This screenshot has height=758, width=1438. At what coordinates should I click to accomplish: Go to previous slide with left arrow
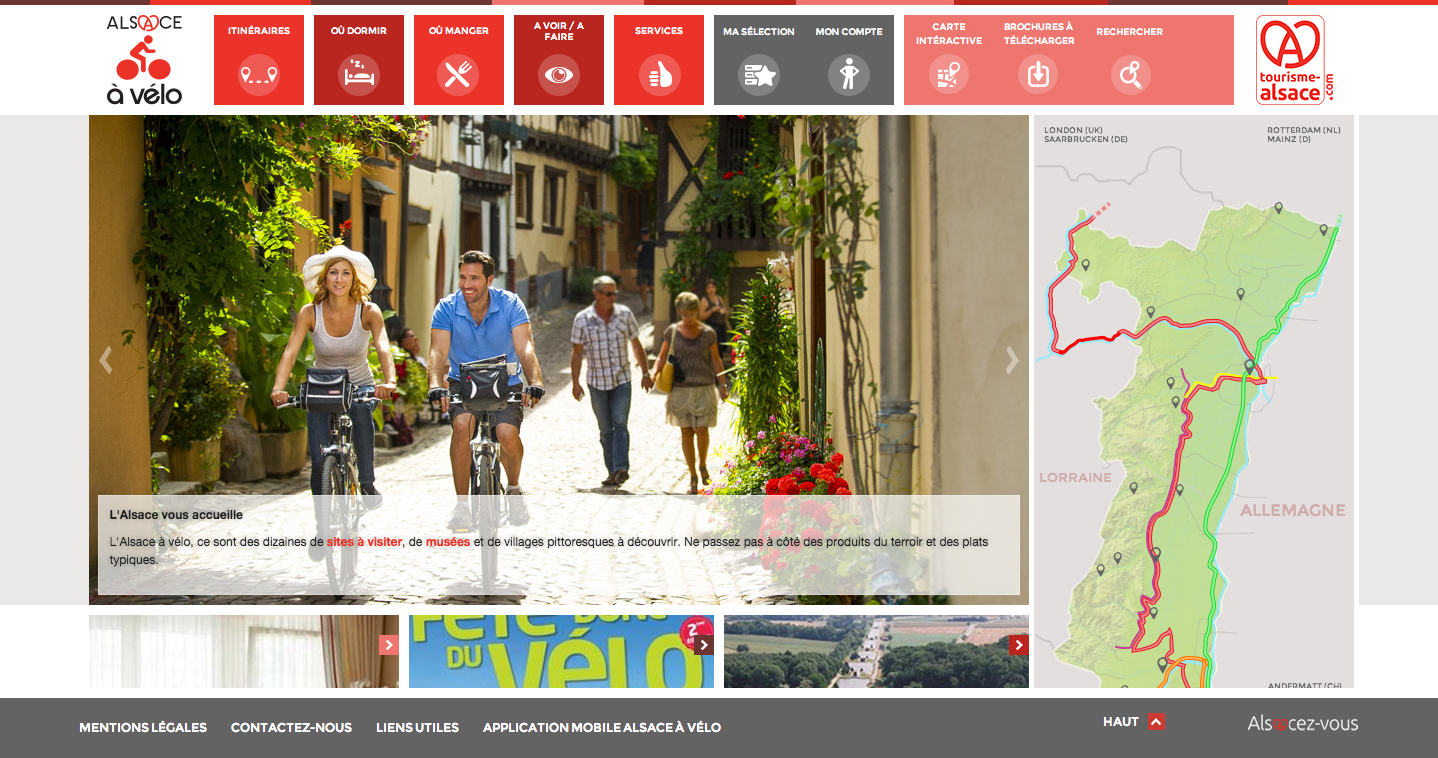point(106,360)
